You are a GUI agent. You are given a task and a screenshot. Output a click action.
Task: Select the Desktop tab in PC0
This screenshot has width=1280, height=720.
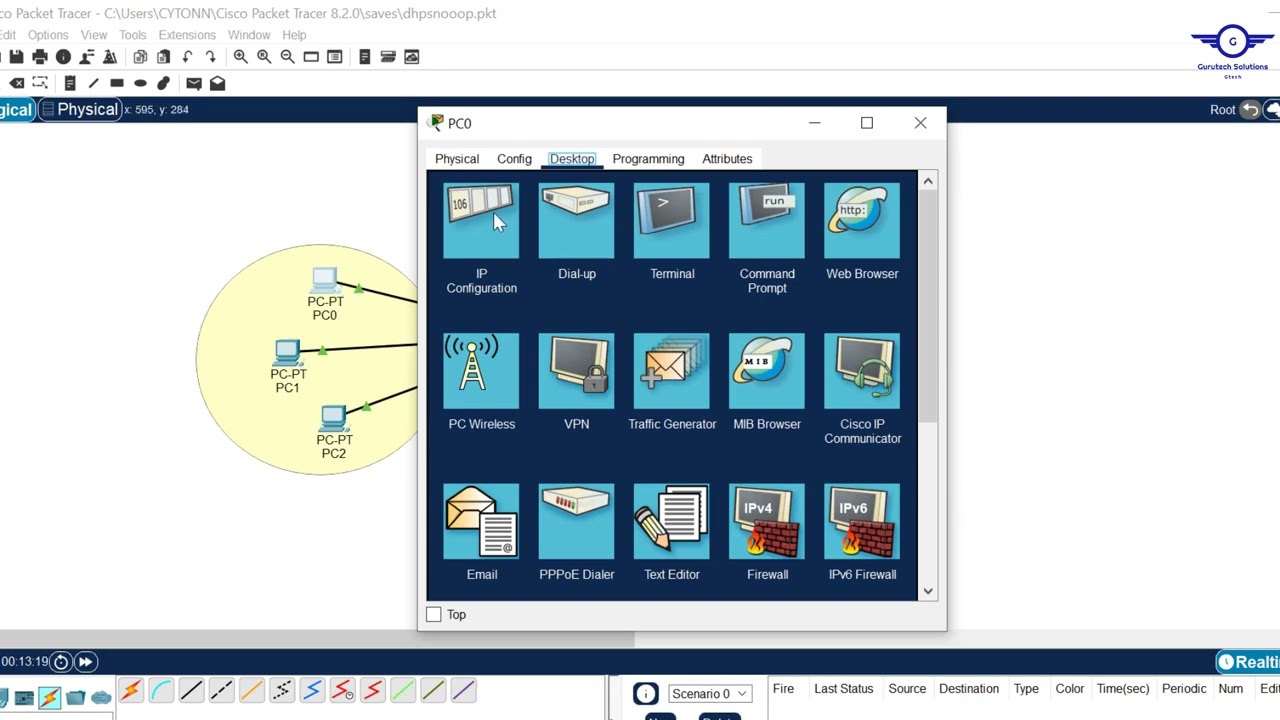point(572,159)
